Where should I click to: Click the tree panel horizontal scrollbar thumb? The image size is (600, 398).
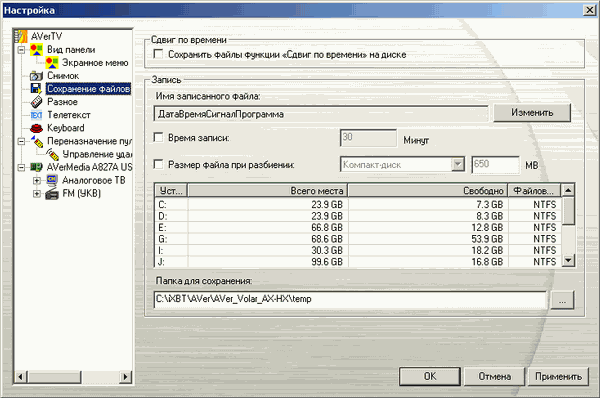tap(54, 377)
